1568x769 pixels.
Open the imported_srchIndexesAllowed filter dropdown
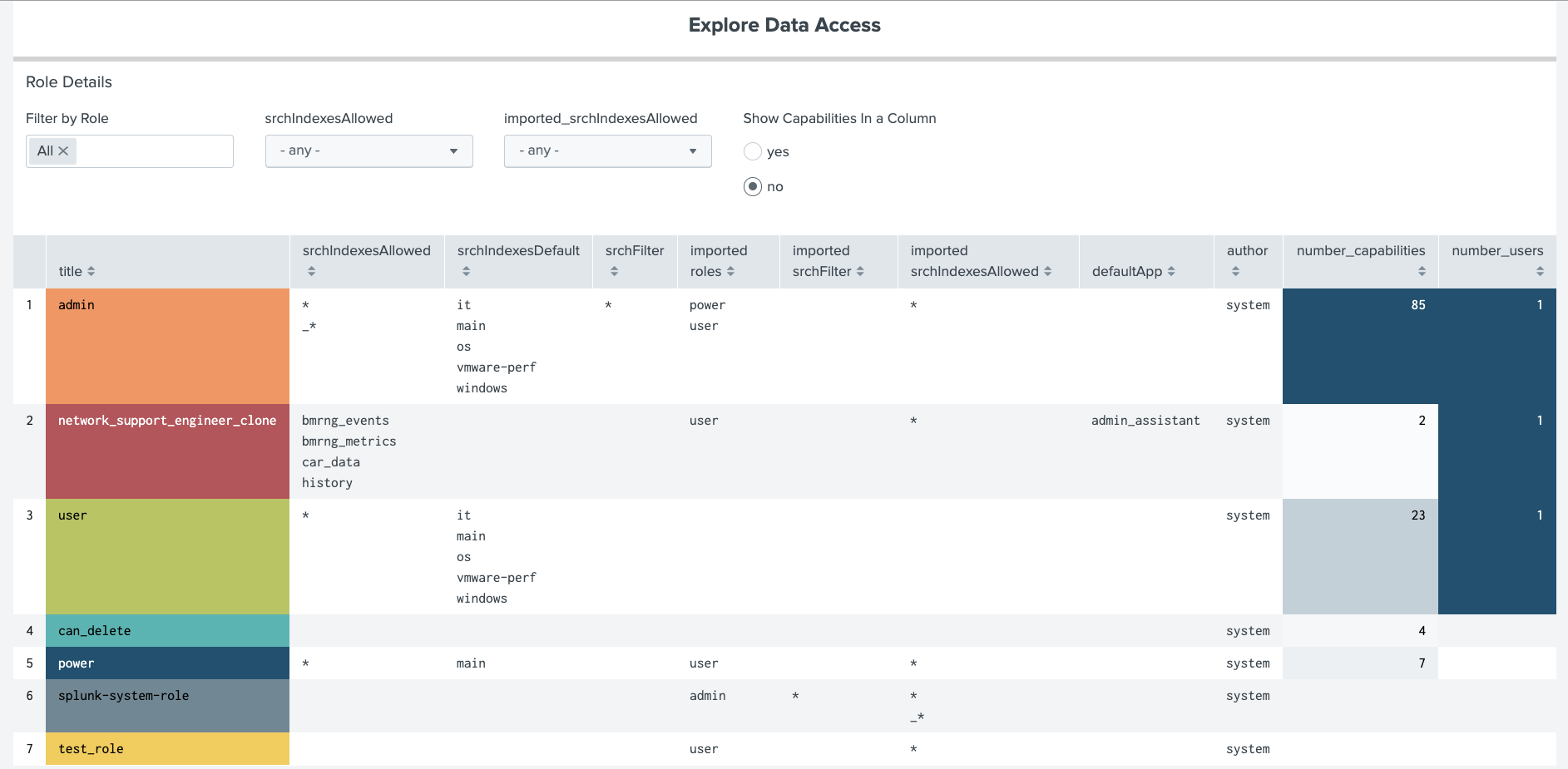tap(607, 151)
